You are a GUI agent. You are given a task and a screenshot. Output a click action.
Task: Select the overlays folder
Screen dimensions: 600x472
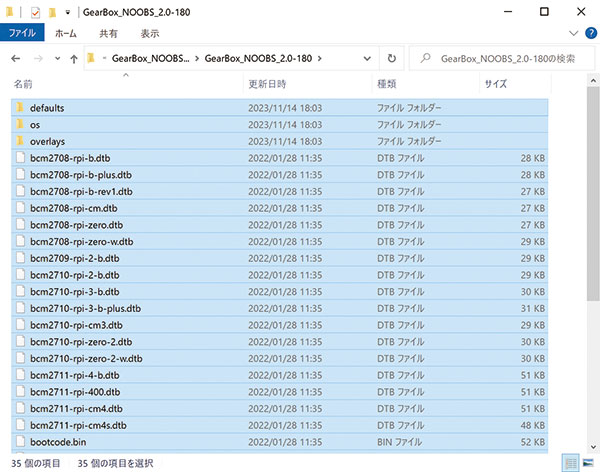tap(47, 141)
